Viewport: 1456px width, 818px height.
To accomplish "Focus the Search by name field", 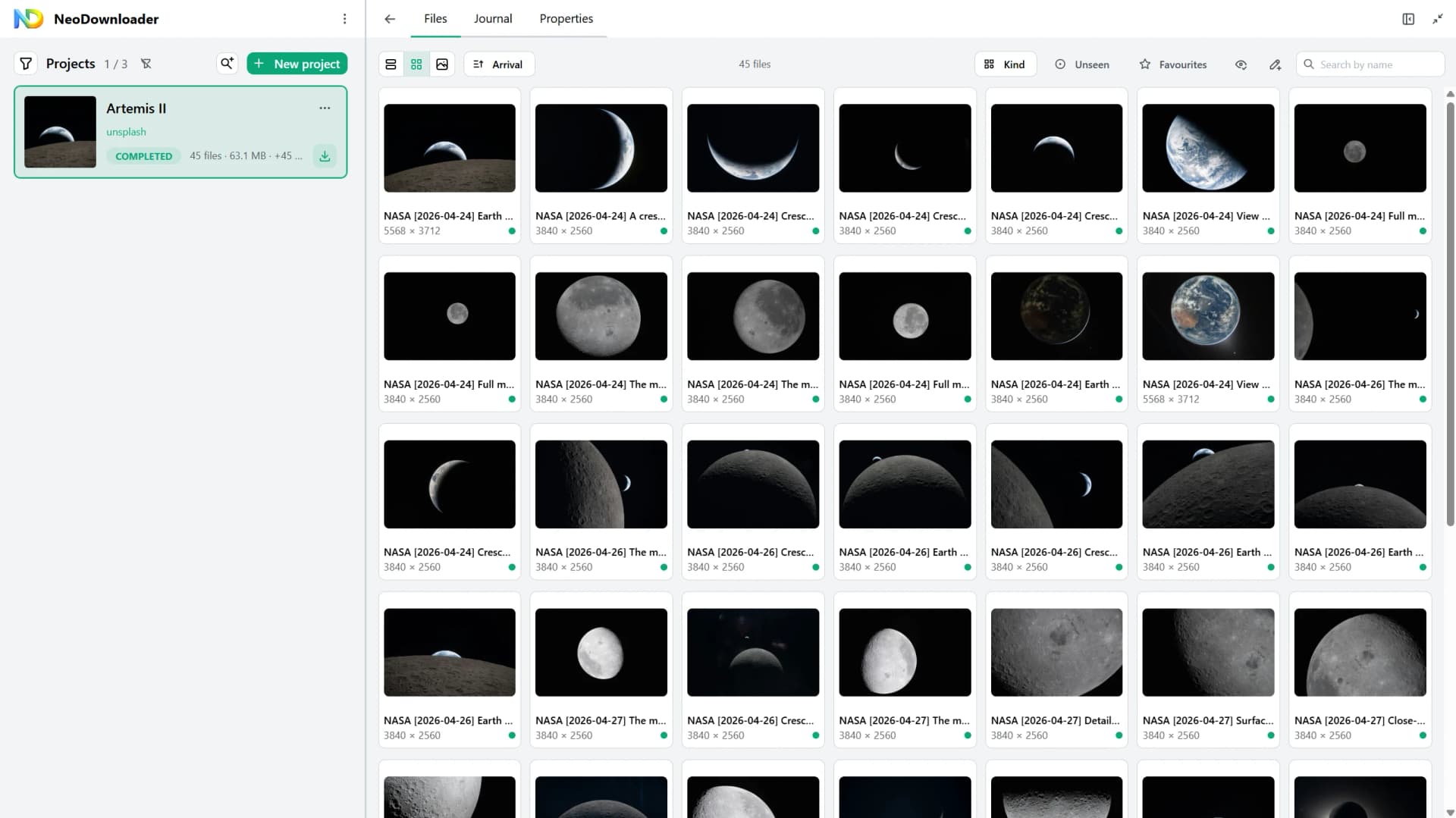I will 1370,64.
